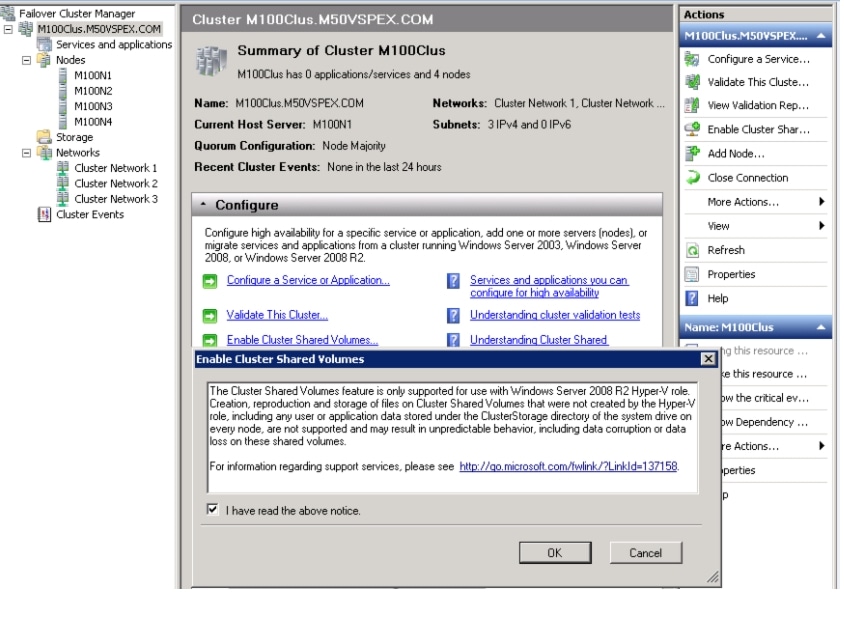Click the View Validation Report action icon

click(x=692, y=105)
